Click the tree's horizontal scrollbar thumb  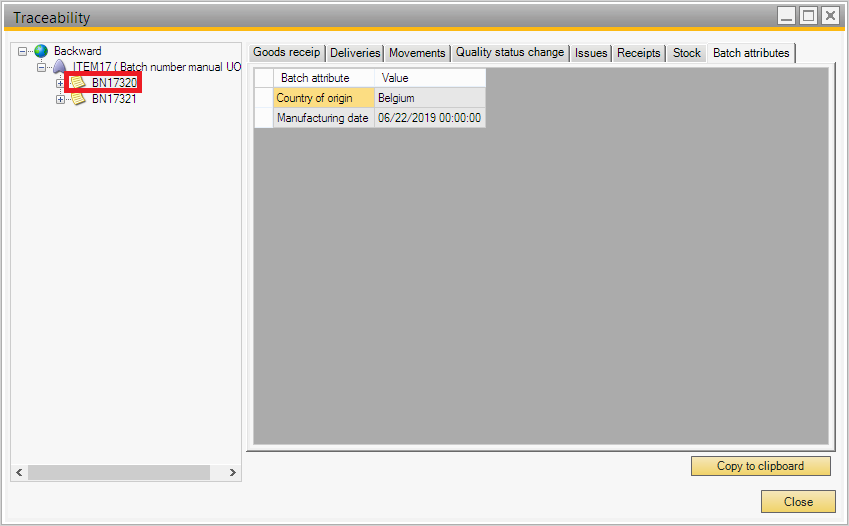coord(119,472)
